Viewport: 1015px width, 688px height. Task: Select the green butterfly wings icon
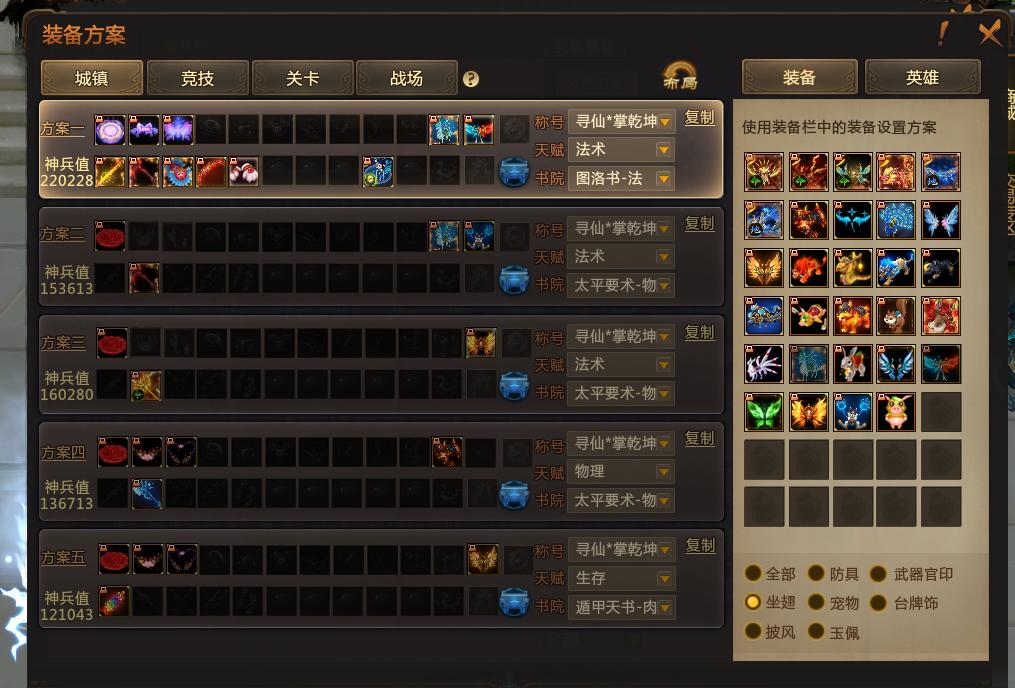click(x=764, y=412)
